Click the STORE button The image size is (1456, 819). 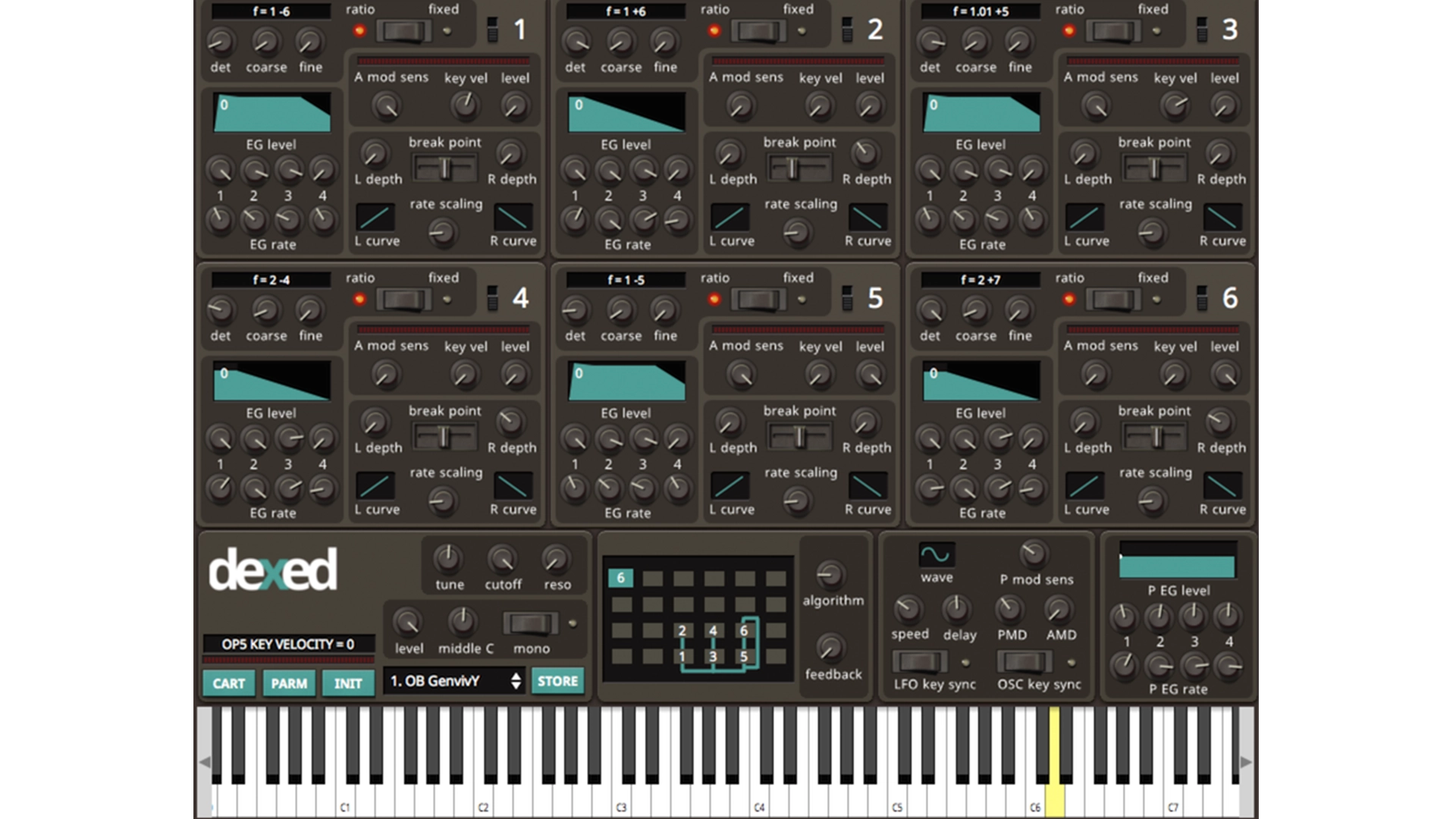click(x=557, y=681)
